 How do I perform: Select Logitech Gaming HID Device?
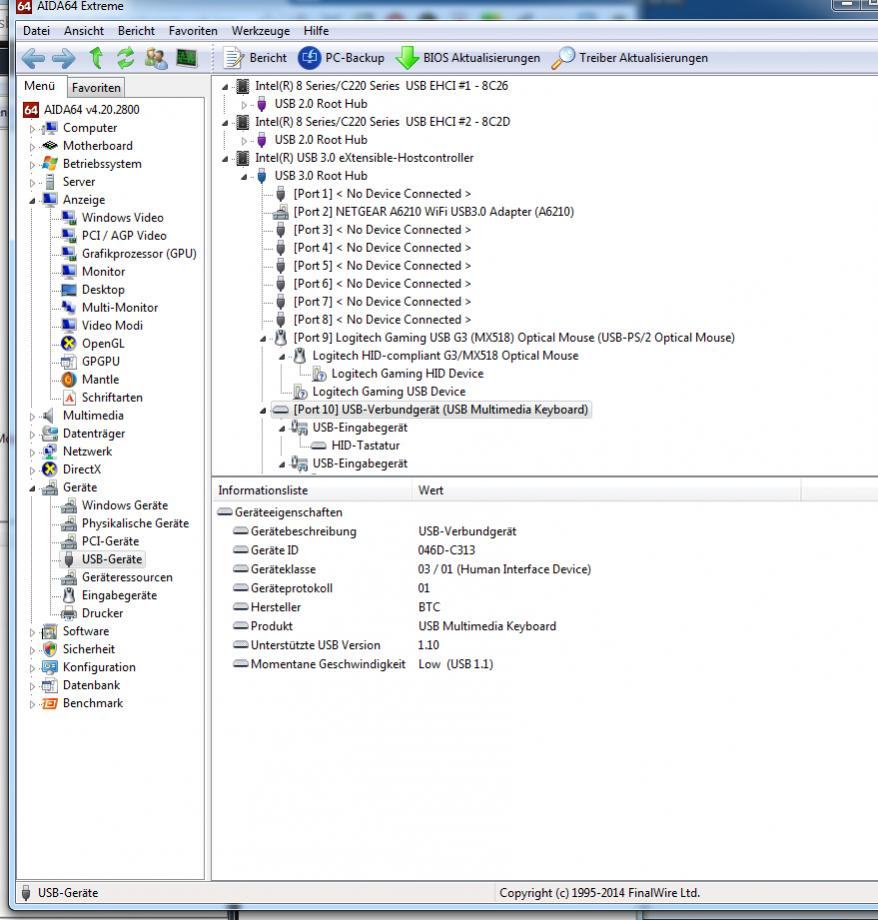pyautogui.click(x=407, y=374)
